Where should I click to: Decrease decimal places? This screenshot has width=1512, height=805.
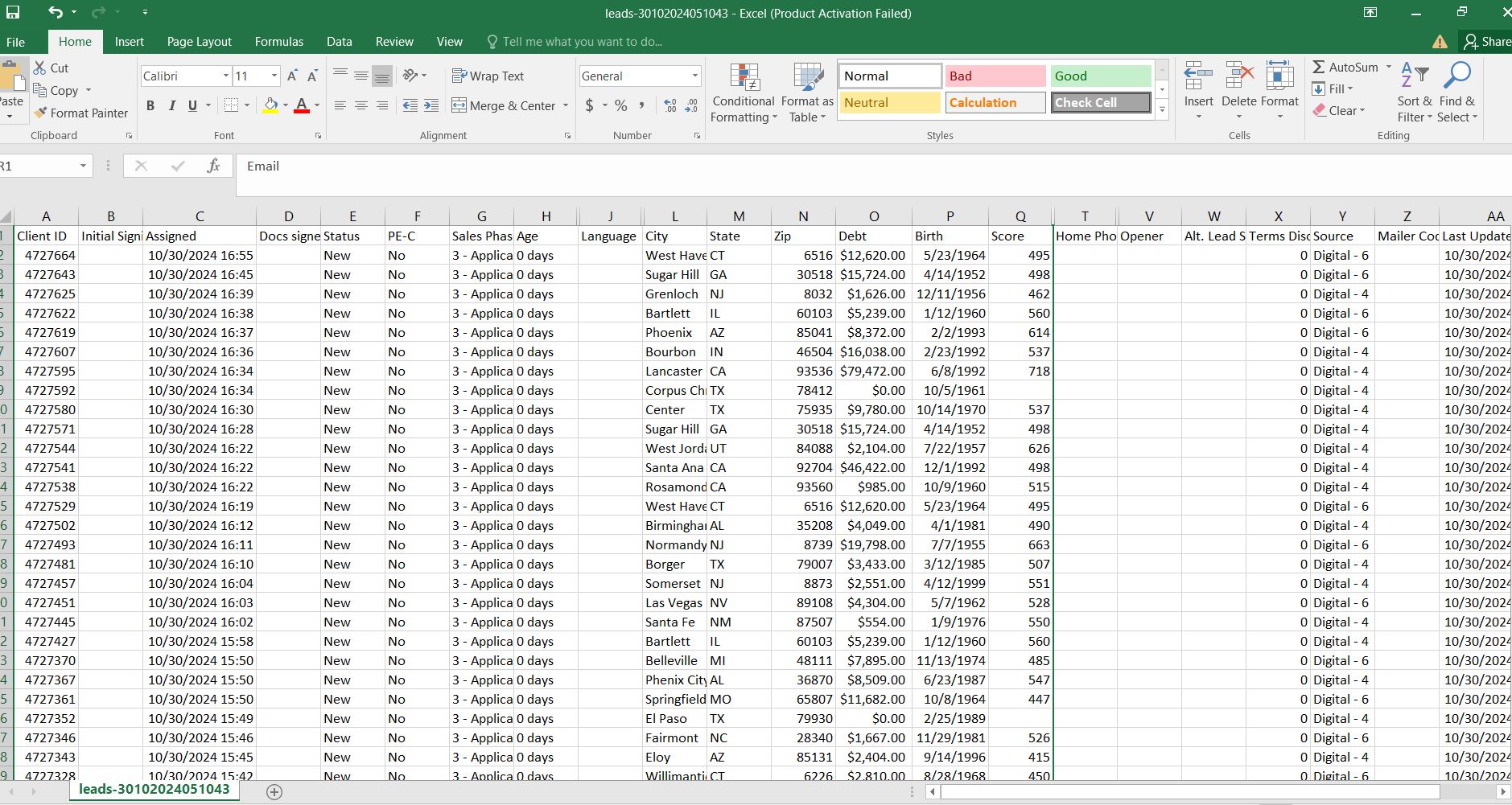691,105
